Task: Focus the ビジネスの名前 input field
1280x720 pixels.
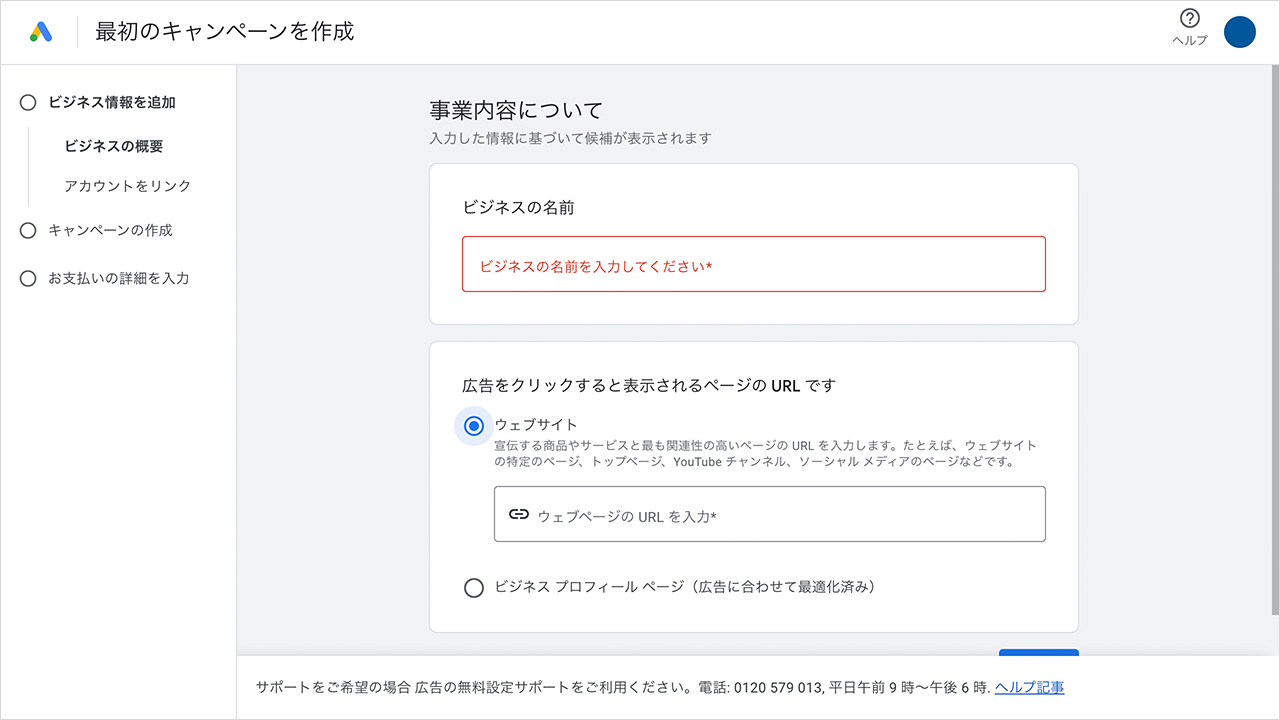Action: [754, 264]
